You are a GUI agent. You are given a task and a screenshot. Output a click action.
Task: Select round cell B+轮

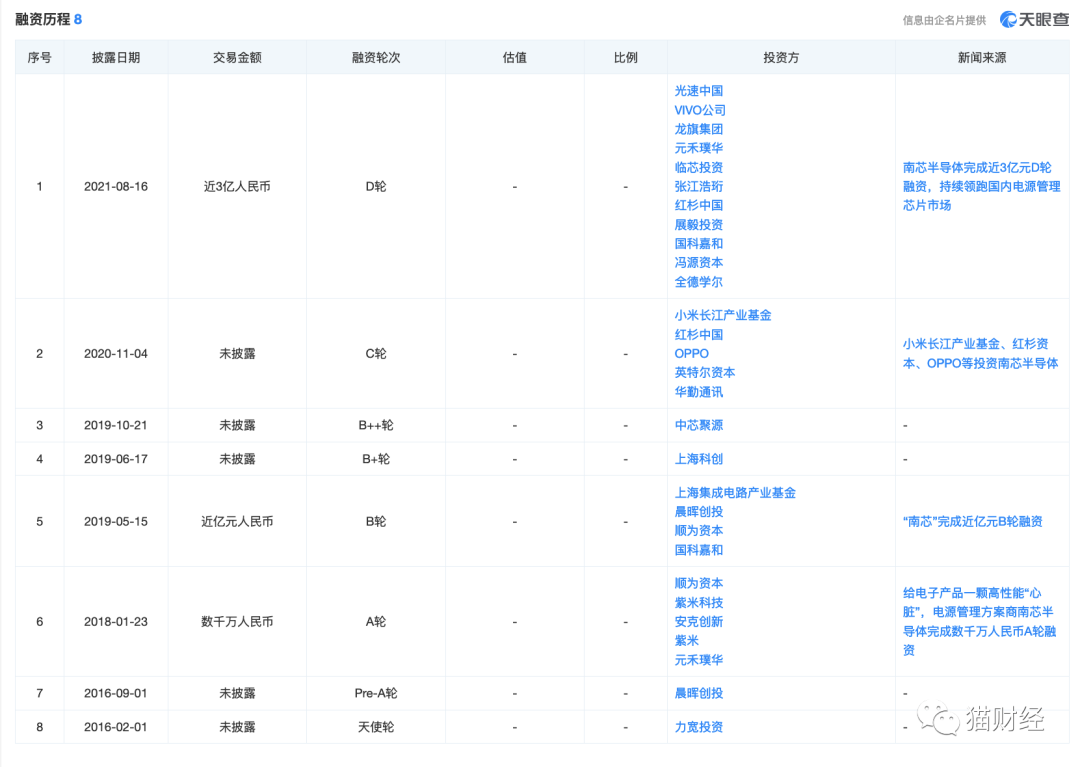point(375,459)
